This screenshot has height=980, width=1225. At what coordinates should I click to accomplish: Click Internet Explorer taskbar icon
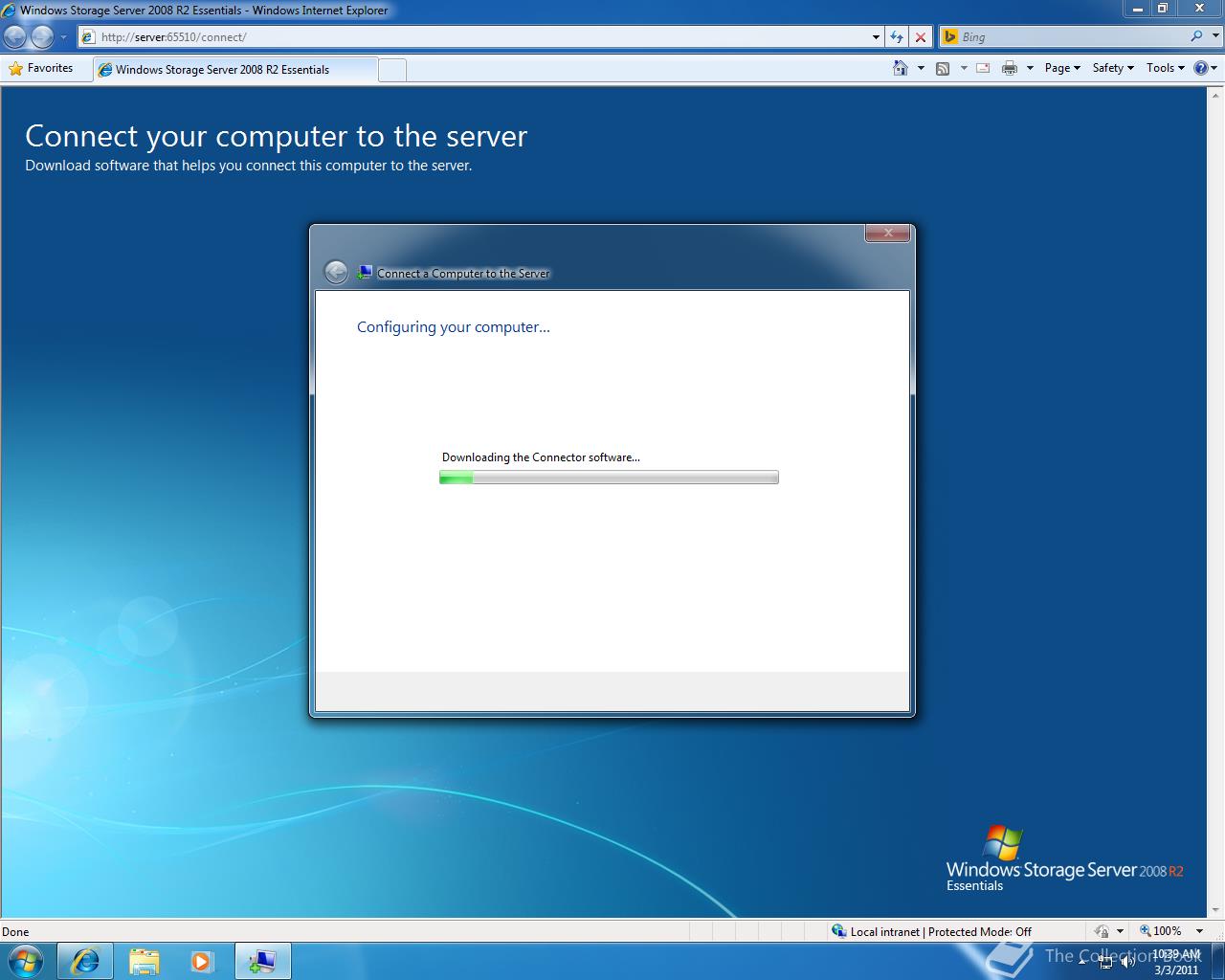(85, 961)
